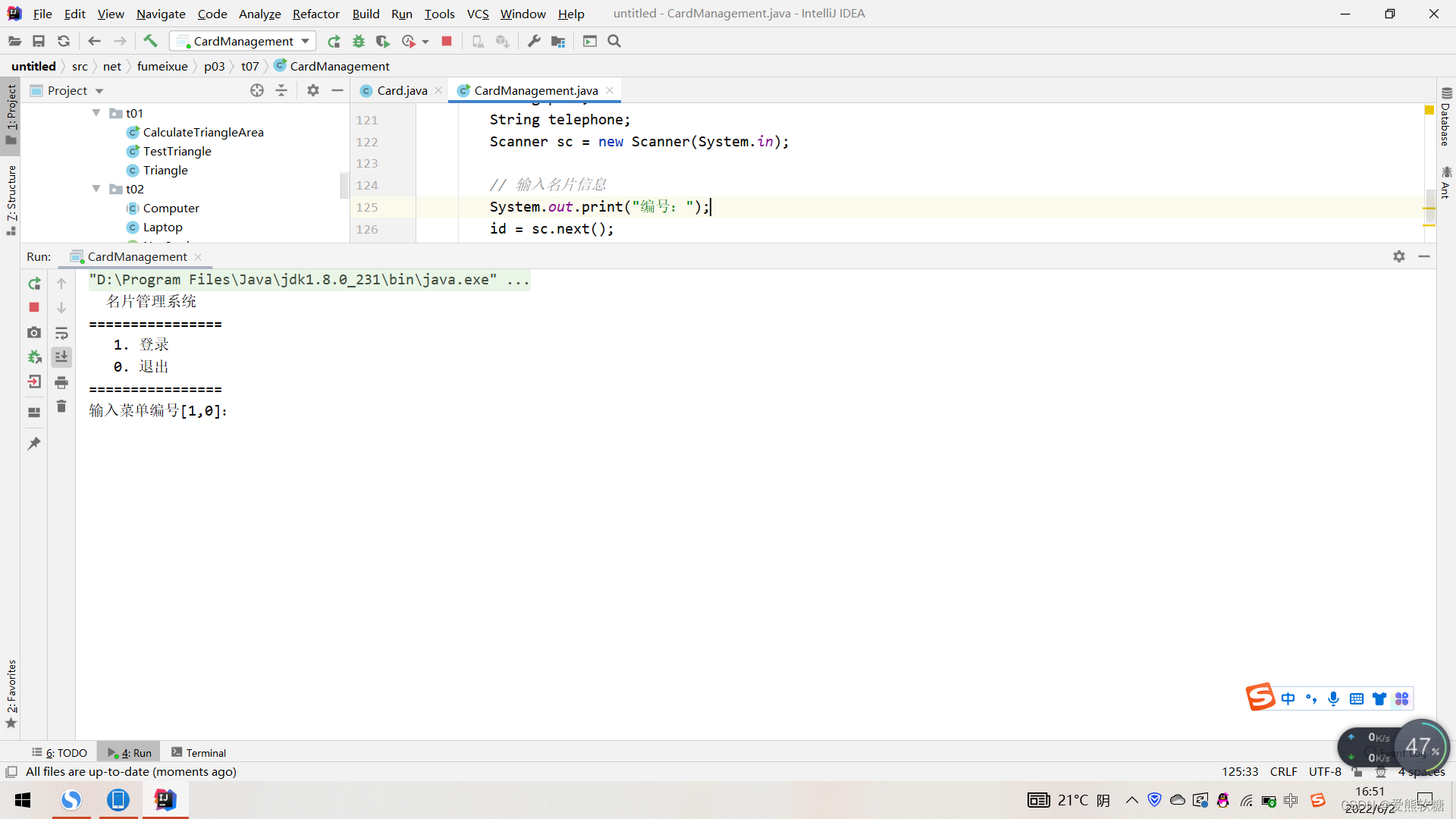Click the Search Everywhere magnifier icon
The width and height of the screenshot is (1456, 819).
pyautogui.click(x=614, y=41)
